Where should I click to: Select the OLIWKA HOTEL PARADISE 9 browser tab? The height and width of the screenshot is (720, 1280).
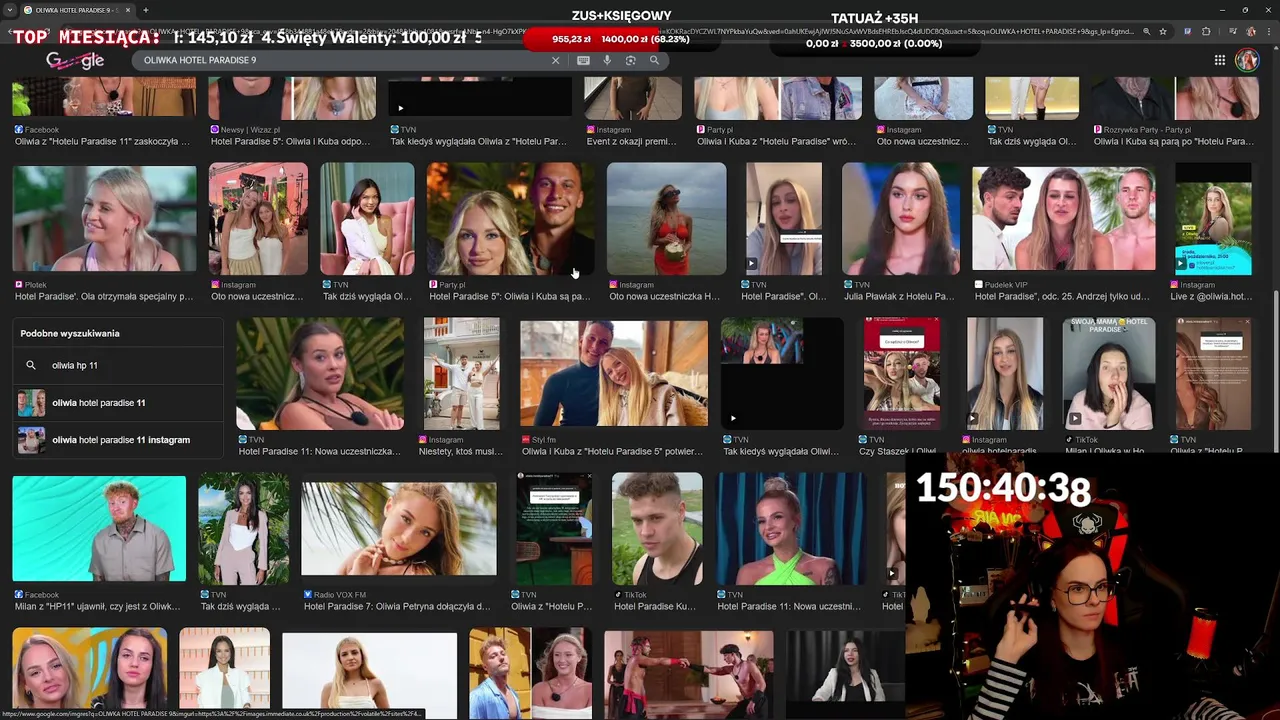[75, 10]
